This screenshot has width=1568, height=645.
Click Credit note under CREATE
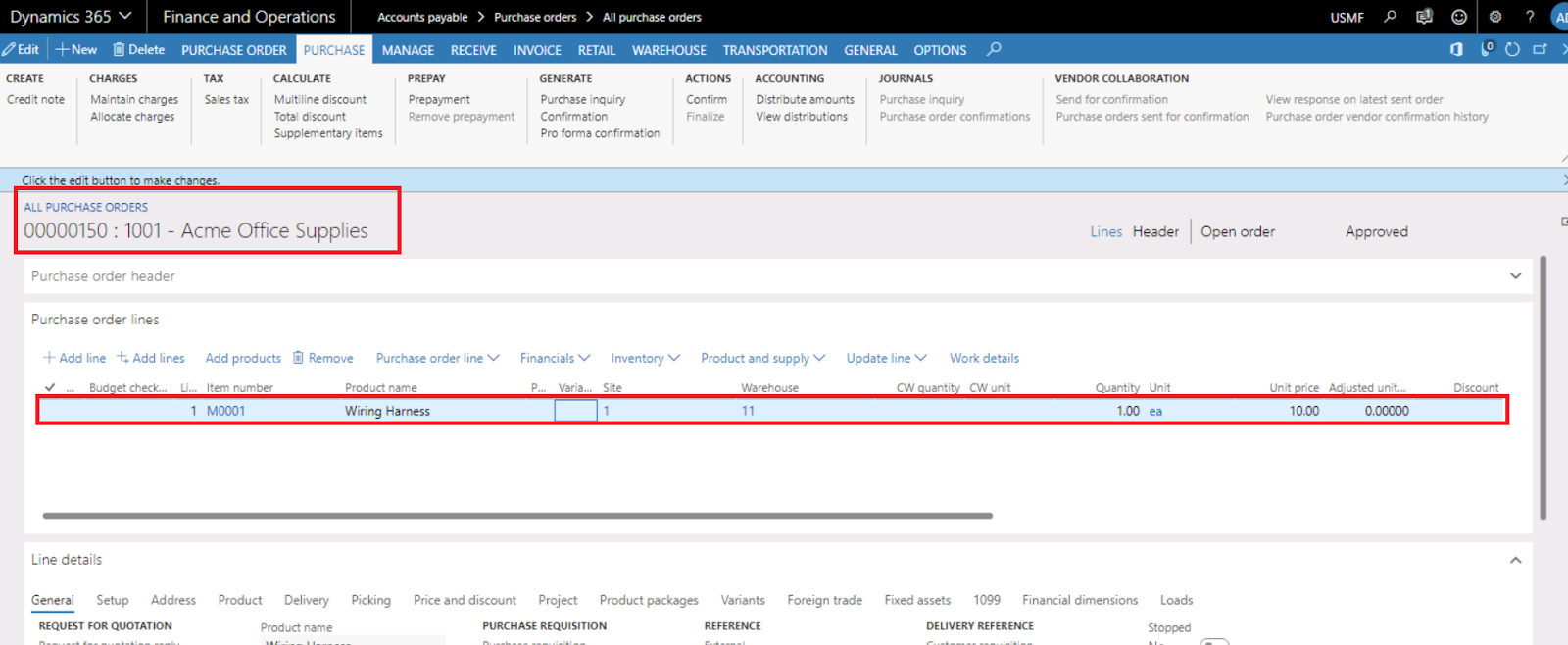tap(35, 100)
